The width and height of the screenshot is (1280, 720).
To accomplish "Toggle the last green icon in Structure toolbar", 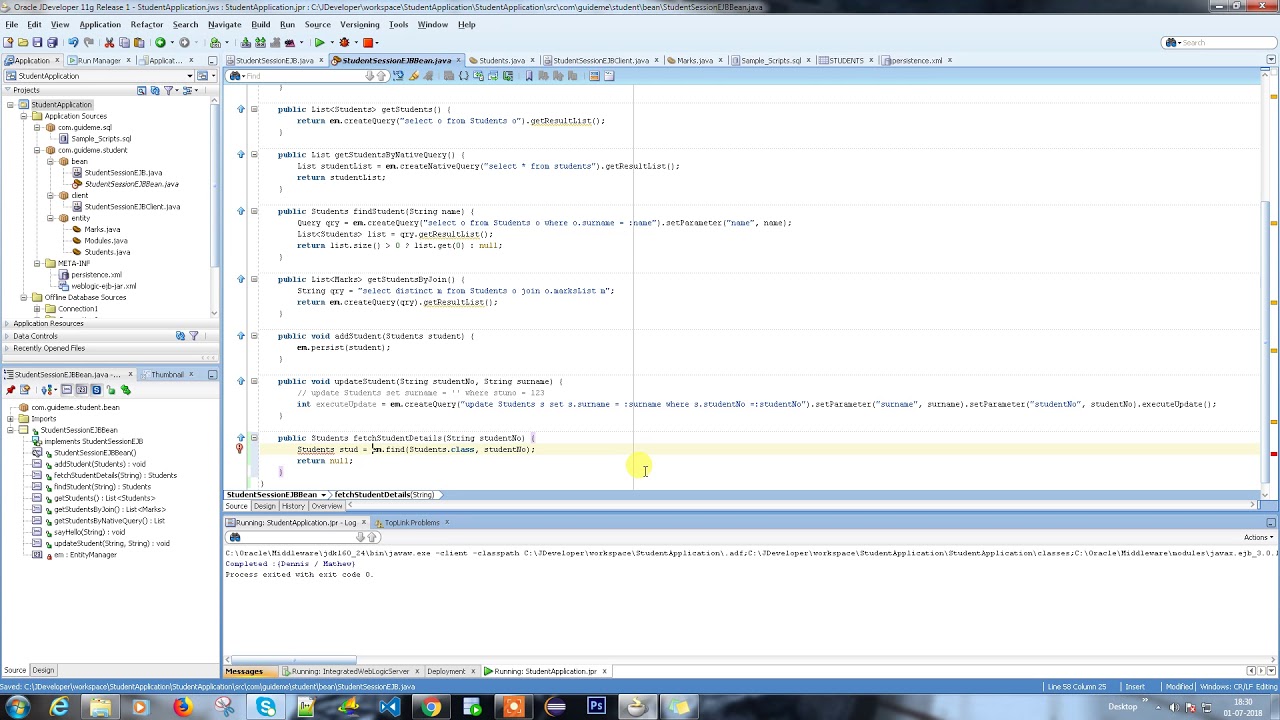I will (x=126, y=390).
